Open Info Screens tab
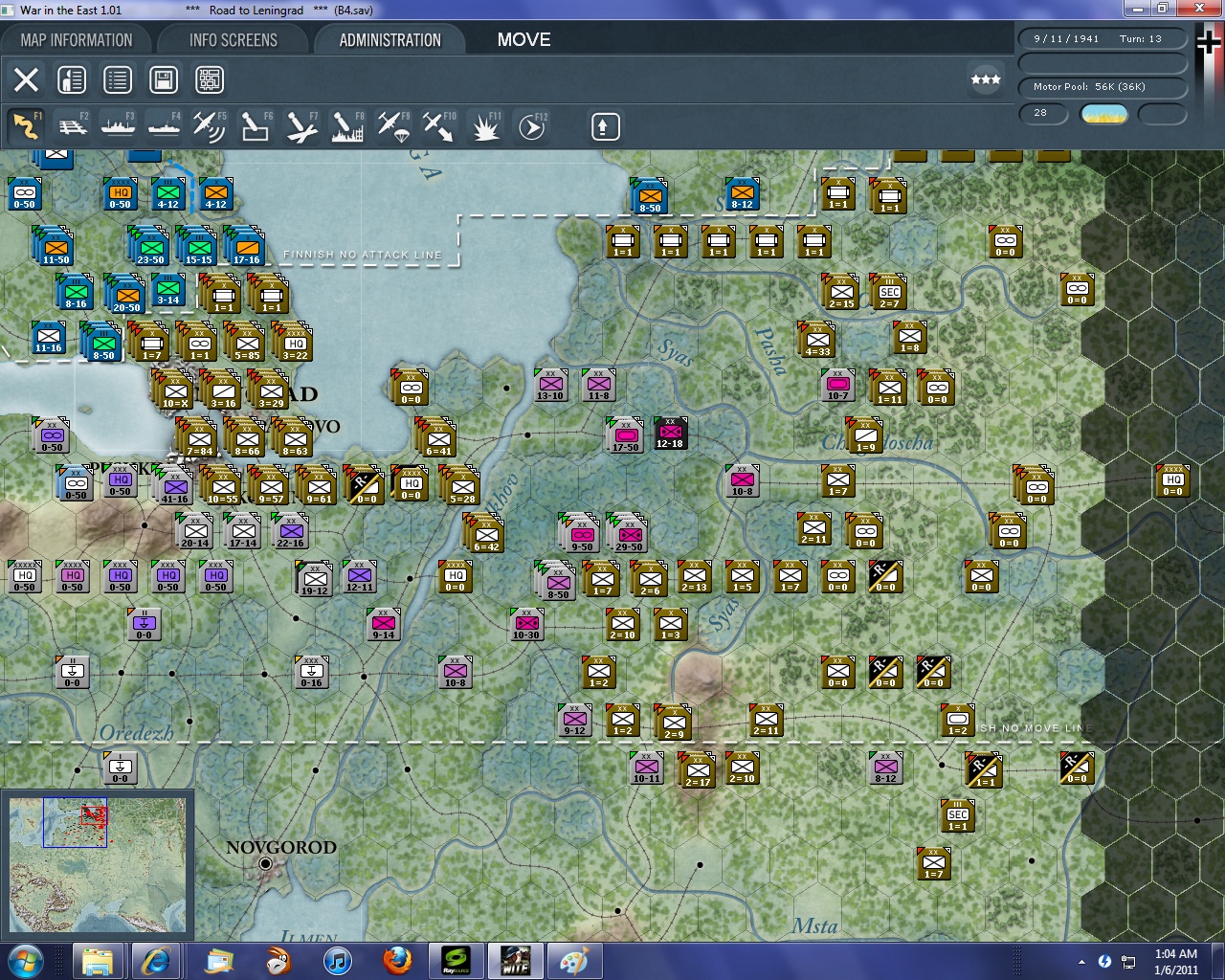 point(234,40)
